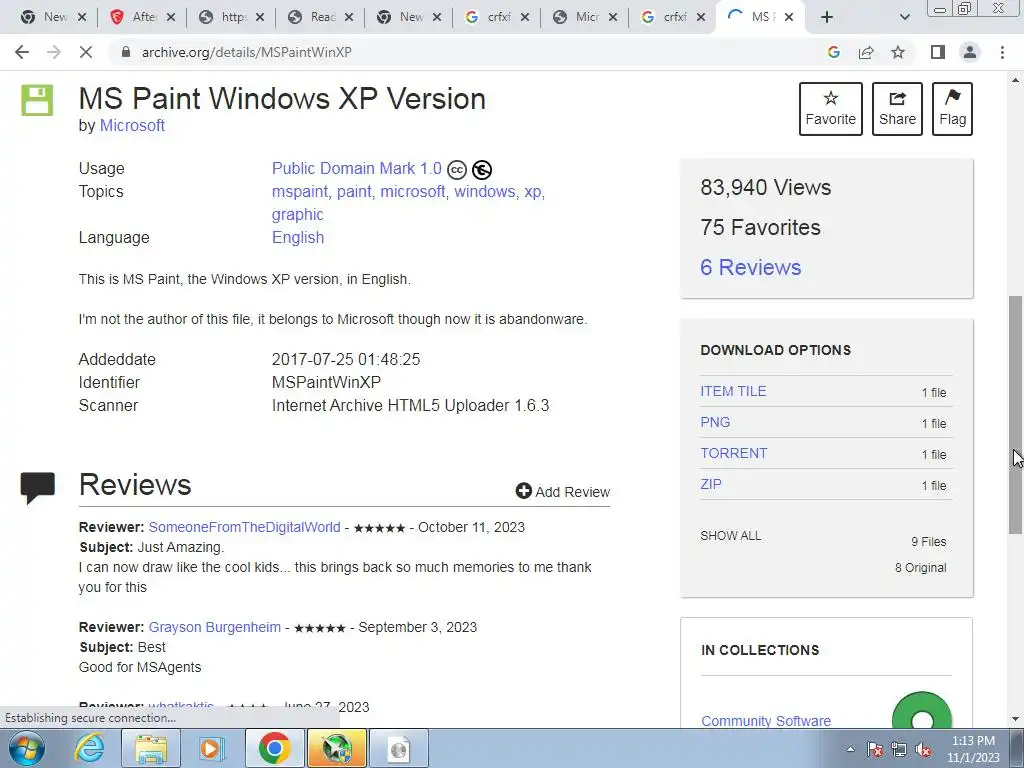This screenshot has width=1024, height=768.
Task: Open the graphic topic link
Action: click(298, 215)
